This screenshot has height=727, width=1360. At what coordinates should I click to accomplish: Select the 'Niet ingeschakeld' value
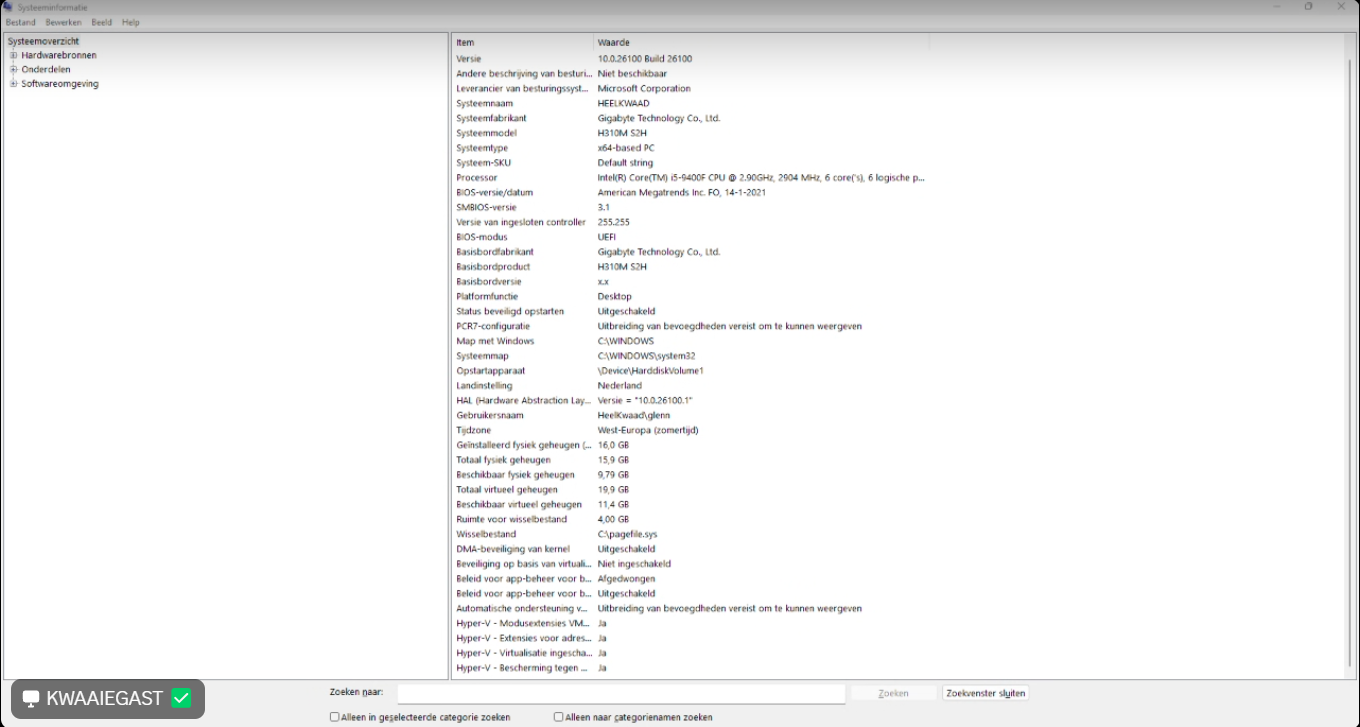click(634, 564)
